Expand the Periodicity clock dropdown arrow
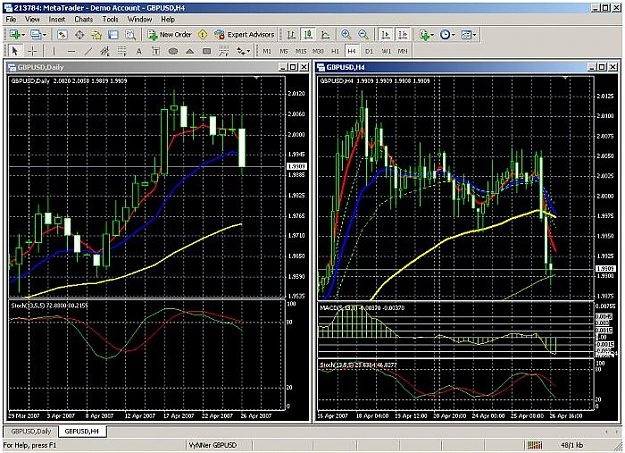Screen dimensions: 625x453 point(453,35)
